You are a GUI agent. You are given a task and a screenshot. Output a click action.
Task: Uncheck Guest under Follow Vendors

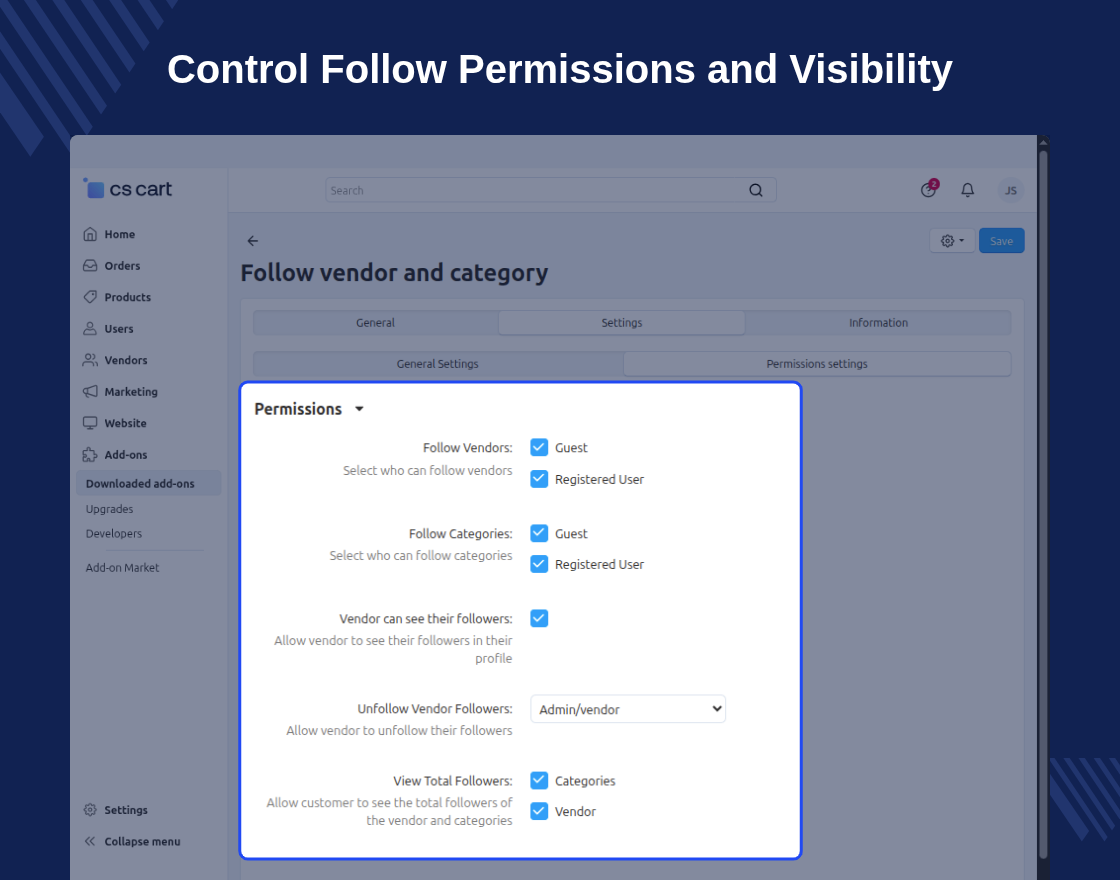(x=539, y=447)
